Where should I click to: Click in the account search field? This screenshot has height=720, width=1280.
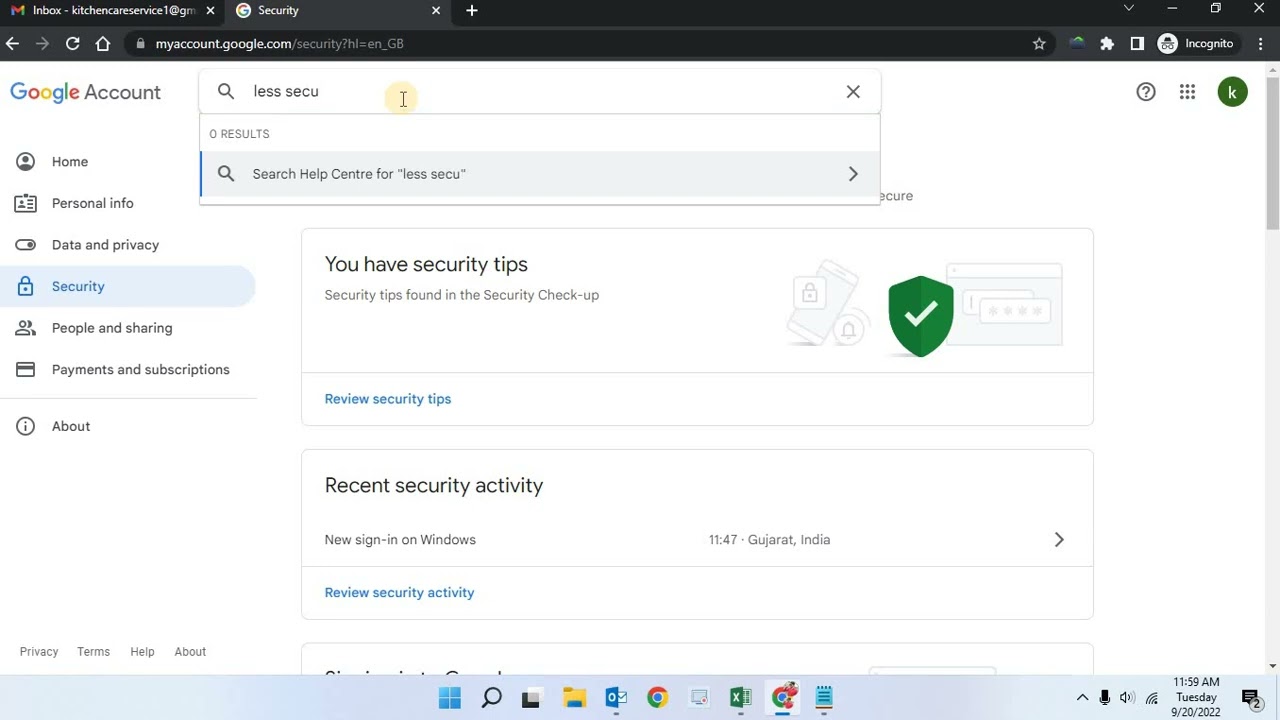[x=540, y=92]
